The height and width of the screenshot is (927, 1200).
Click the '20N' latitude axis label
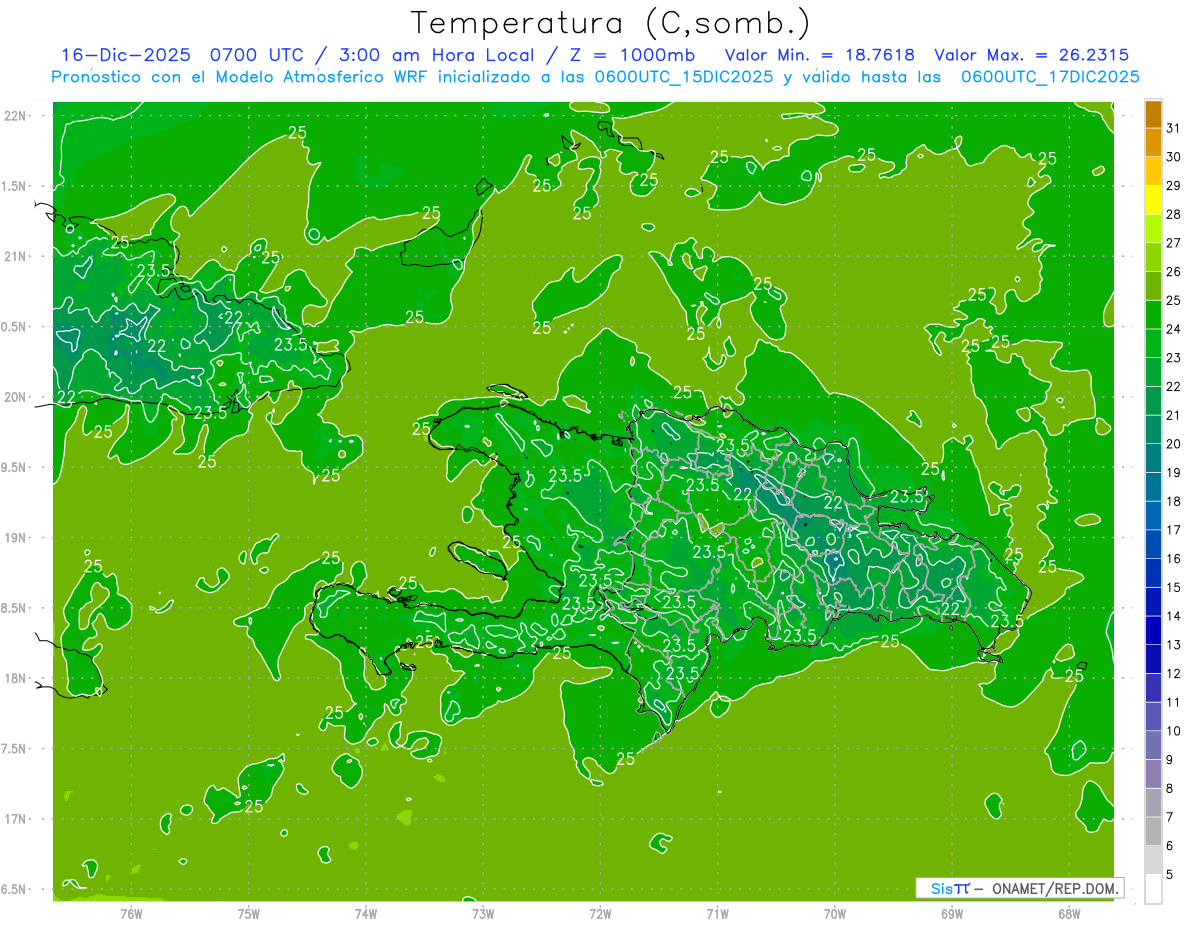coord(17,397)
